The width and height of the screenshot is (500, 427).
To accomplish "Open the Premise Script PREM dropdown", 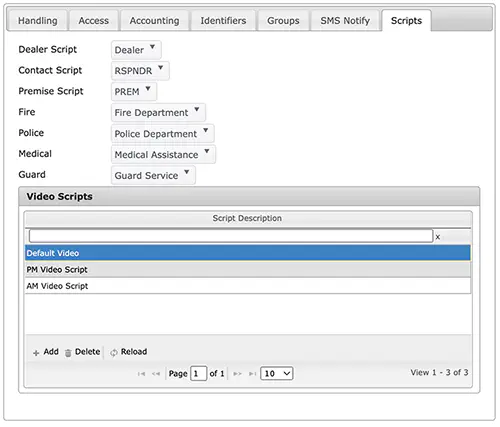I will coord(134,92).
